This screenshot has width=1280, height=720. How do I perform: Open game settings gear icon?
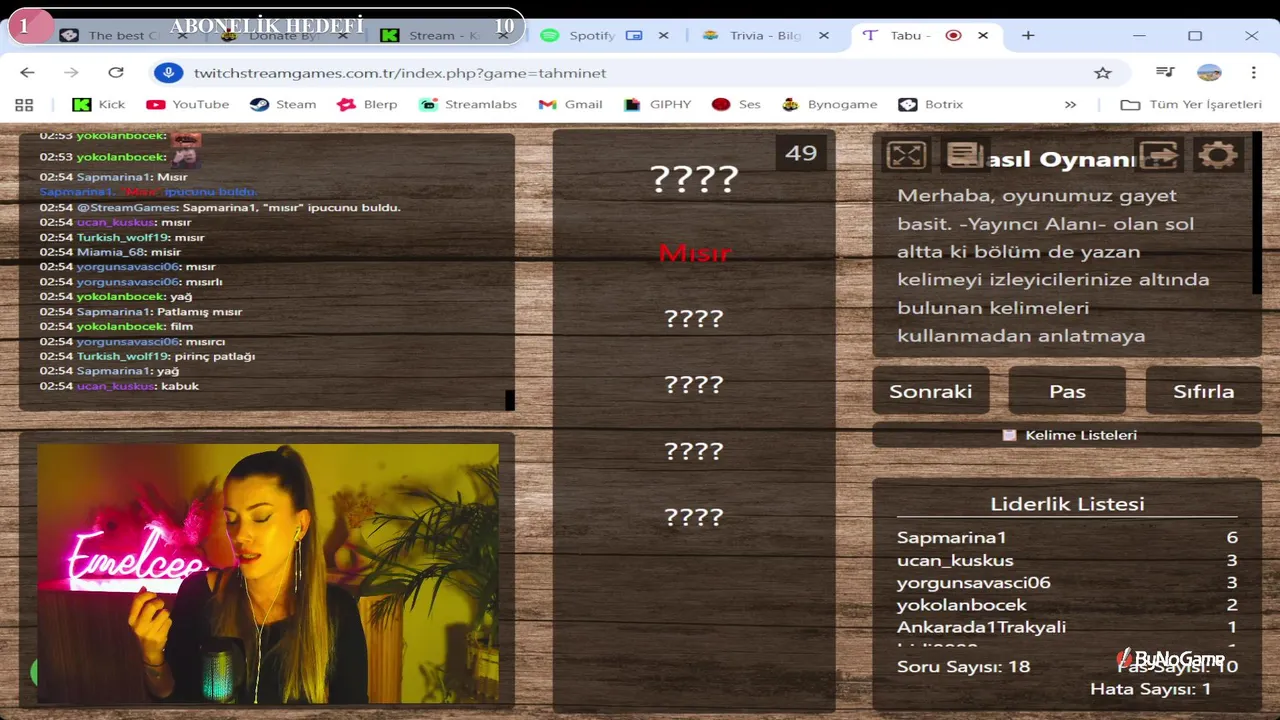click(x=1217, y=155)
